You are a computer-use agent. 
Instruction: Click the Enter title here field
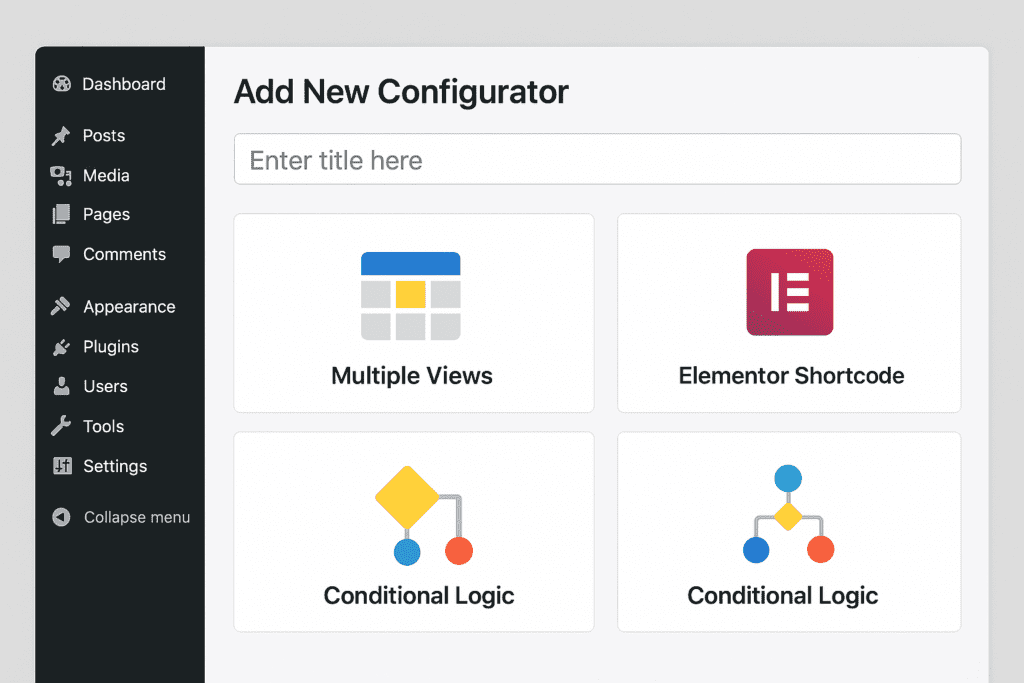click(597, 160)
